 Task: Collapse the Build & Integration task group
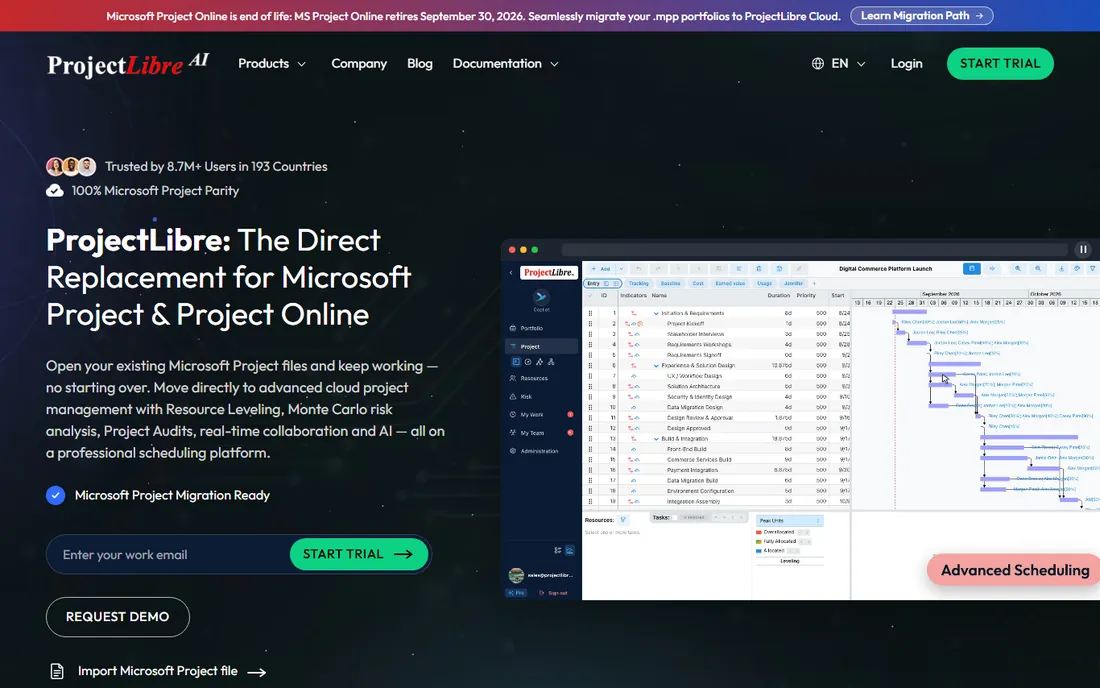(657, 439)
